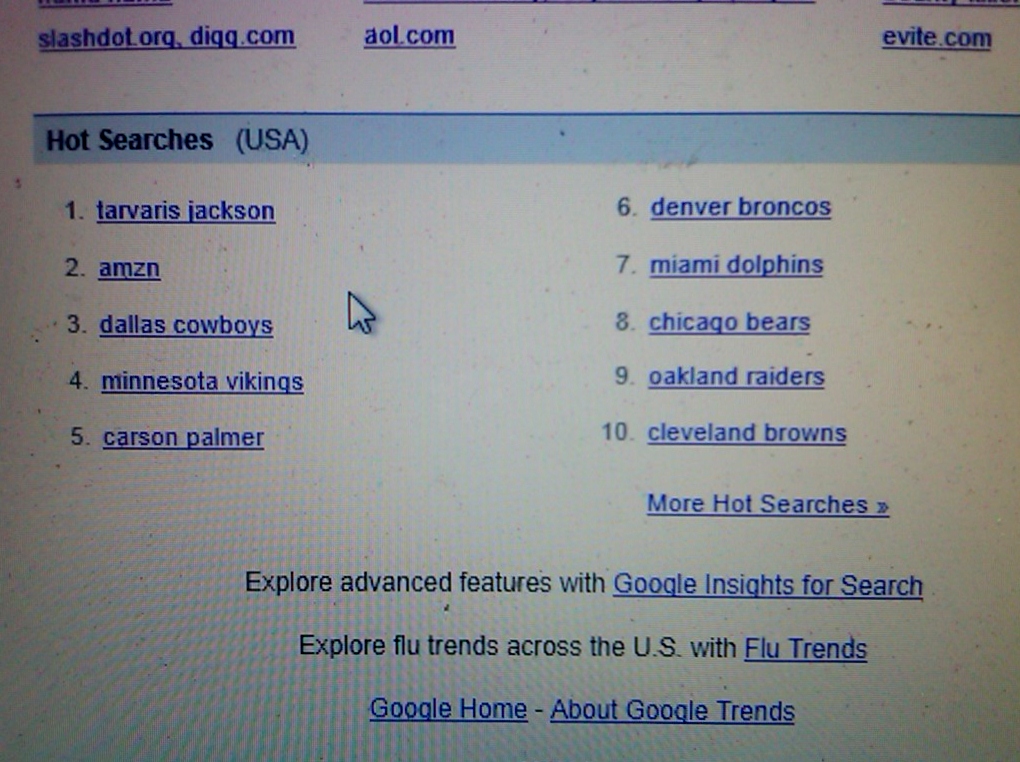Open the minnesota vikings hot search
This screenshot has height=762, width=1020.
click(202, 381)
